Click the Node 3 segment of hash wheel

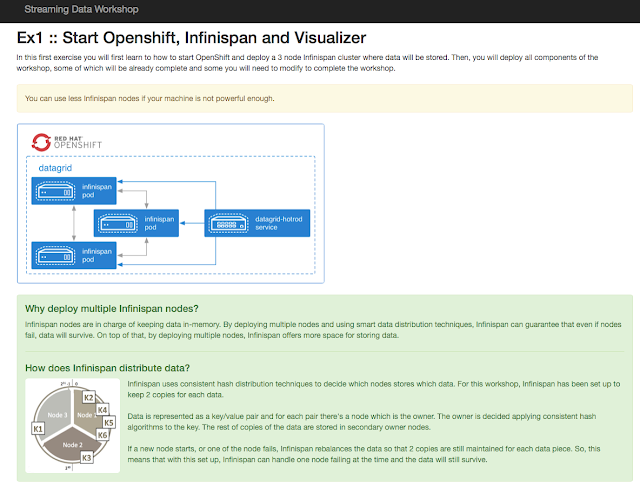coord(55,412)
